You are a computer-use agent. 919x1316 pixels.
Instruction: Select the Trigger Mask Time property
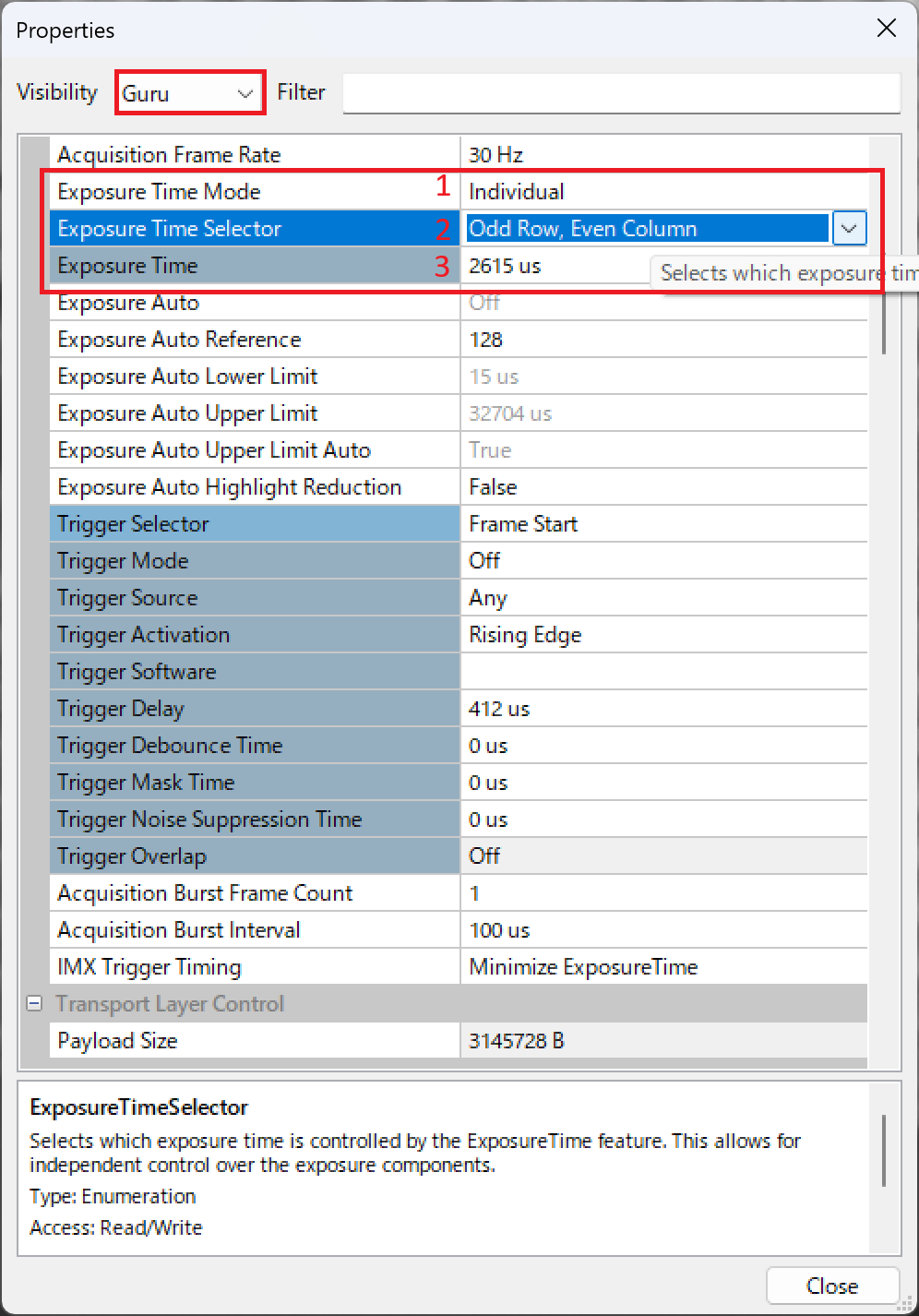point(255,782)
